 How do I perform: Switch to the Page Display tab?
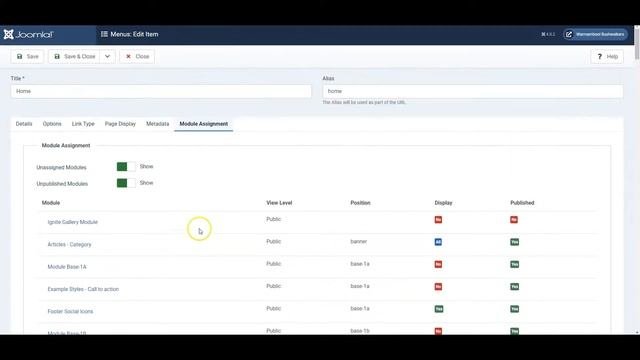click(x=120, y=124)
